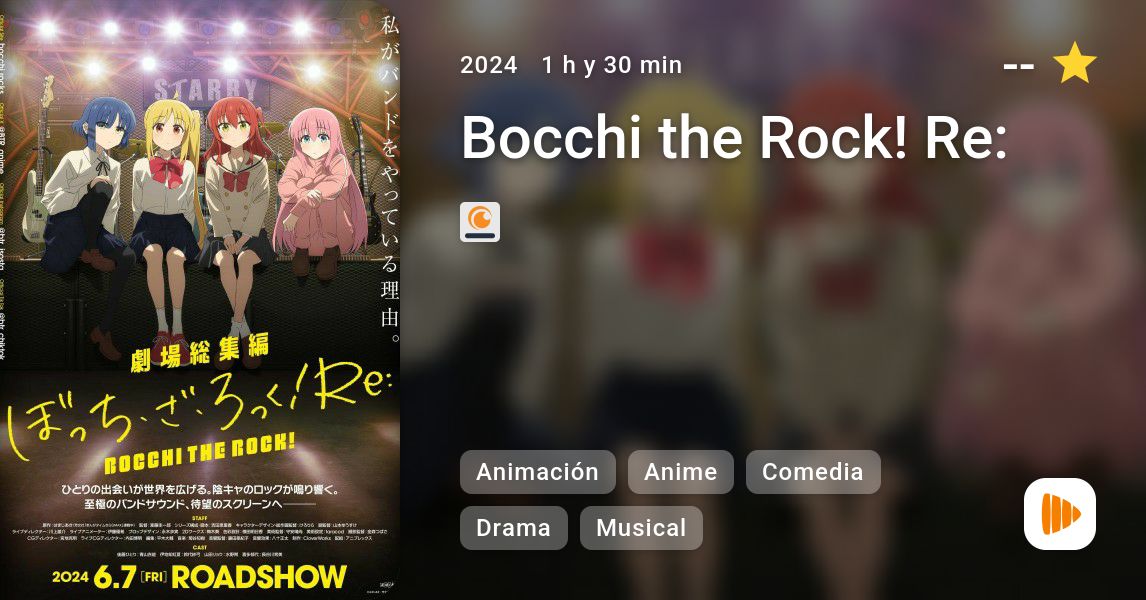Click the Bocchi the Rock! Re: title

pos(735,137)
